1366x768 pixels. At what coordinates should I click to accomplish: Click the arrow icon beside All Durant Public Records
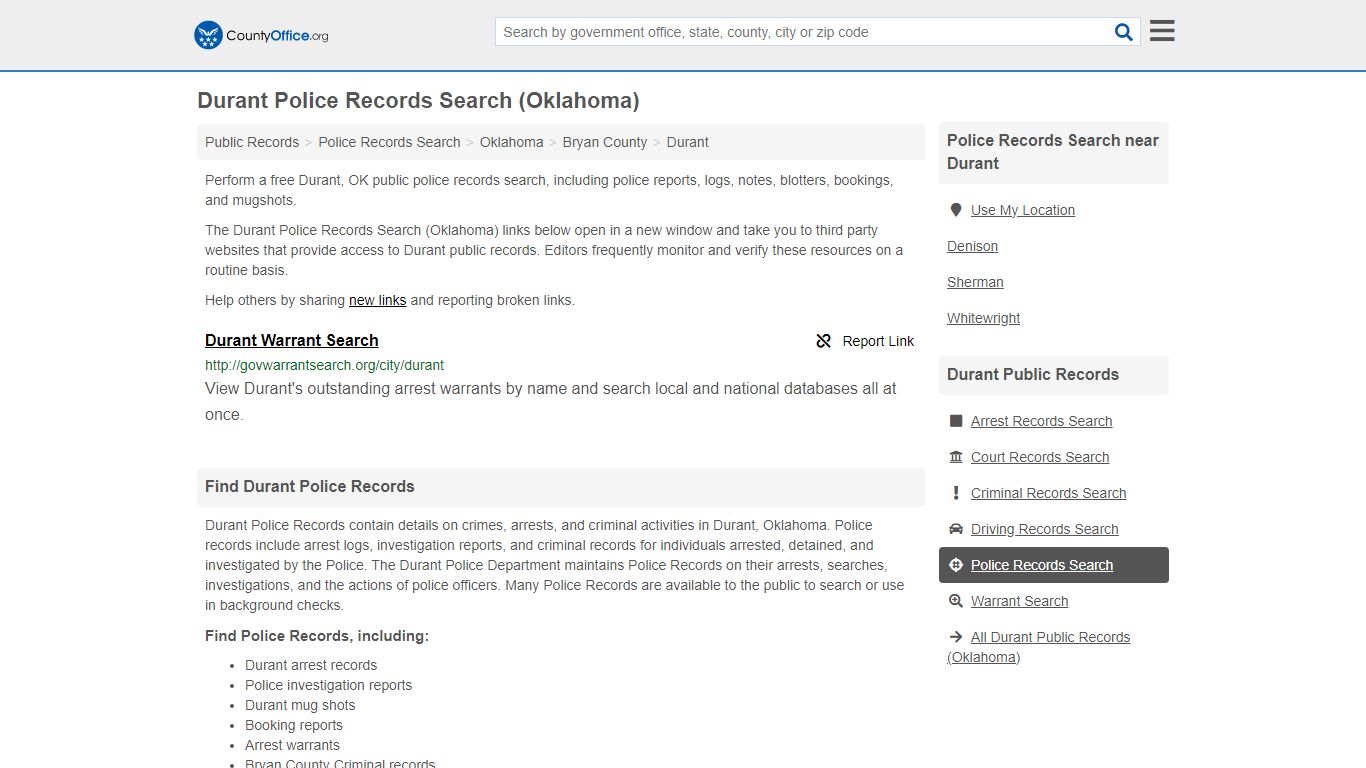tap(956, 637)
